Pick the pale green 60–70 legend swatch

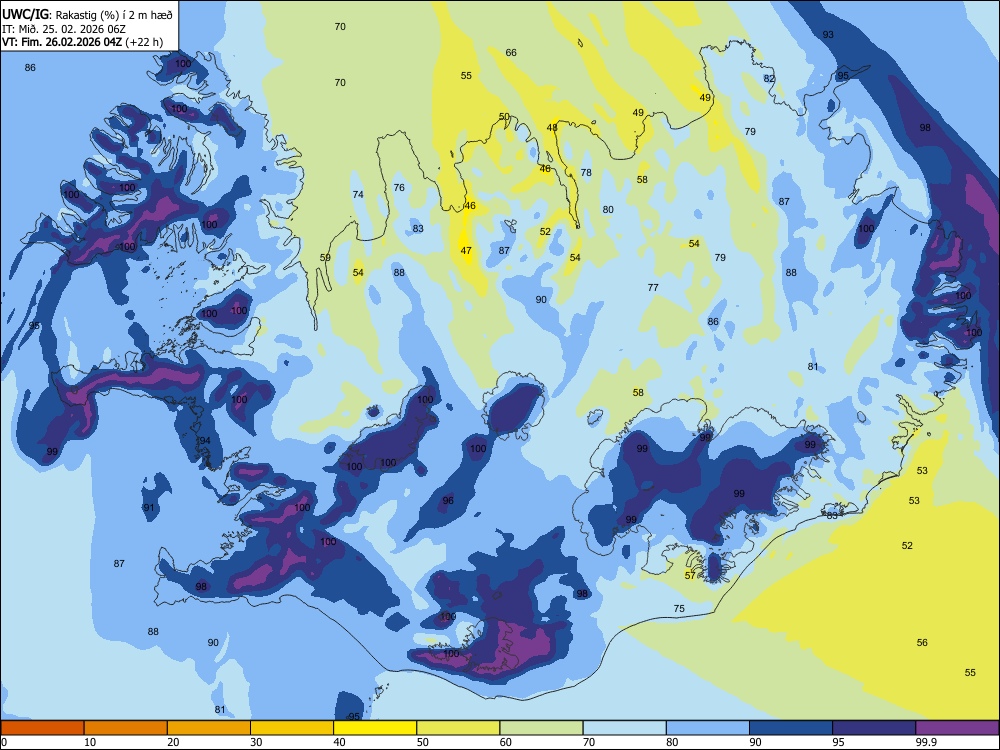point(541,728)
